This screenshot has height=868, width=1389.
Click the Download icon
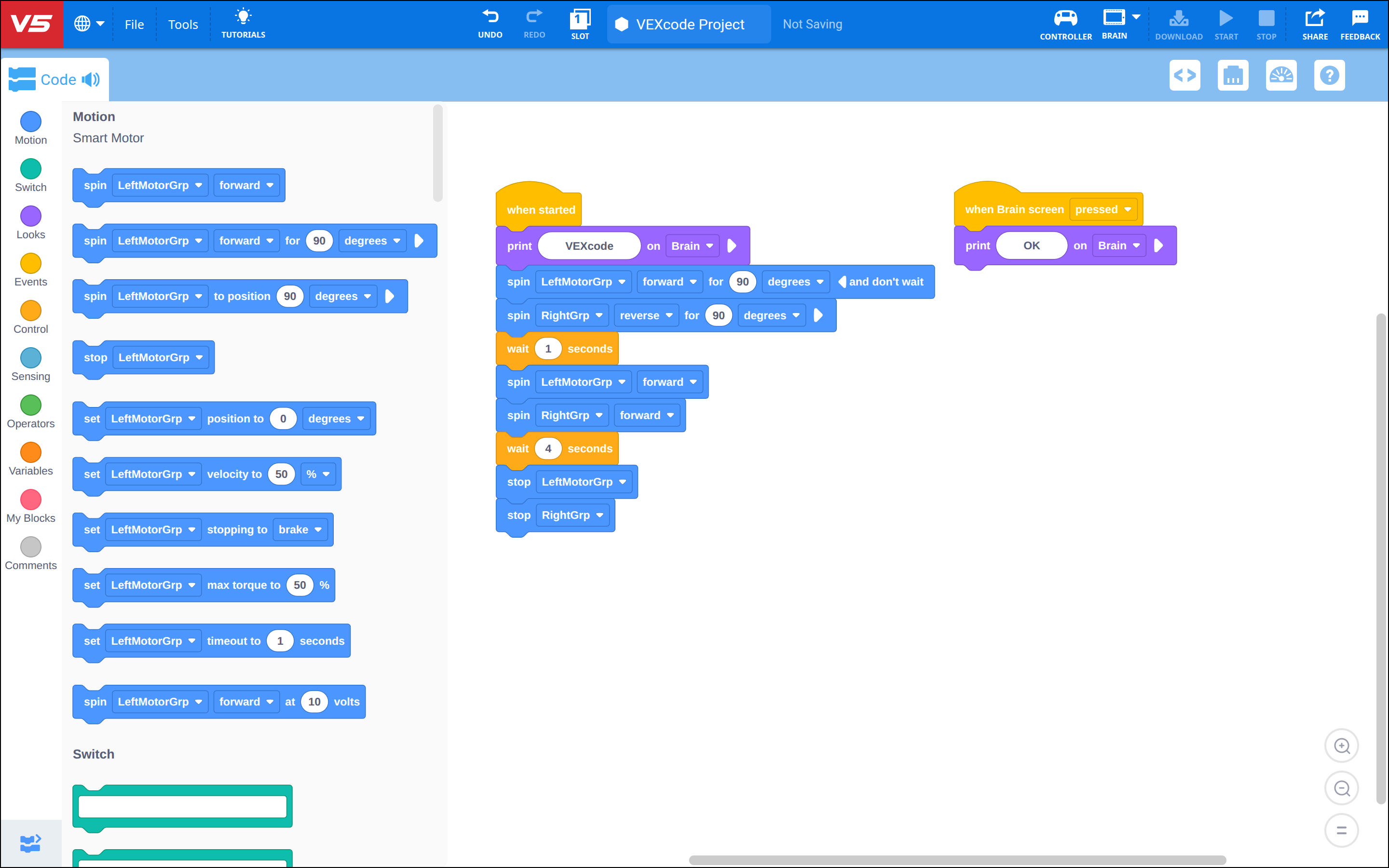(1178, 24)
